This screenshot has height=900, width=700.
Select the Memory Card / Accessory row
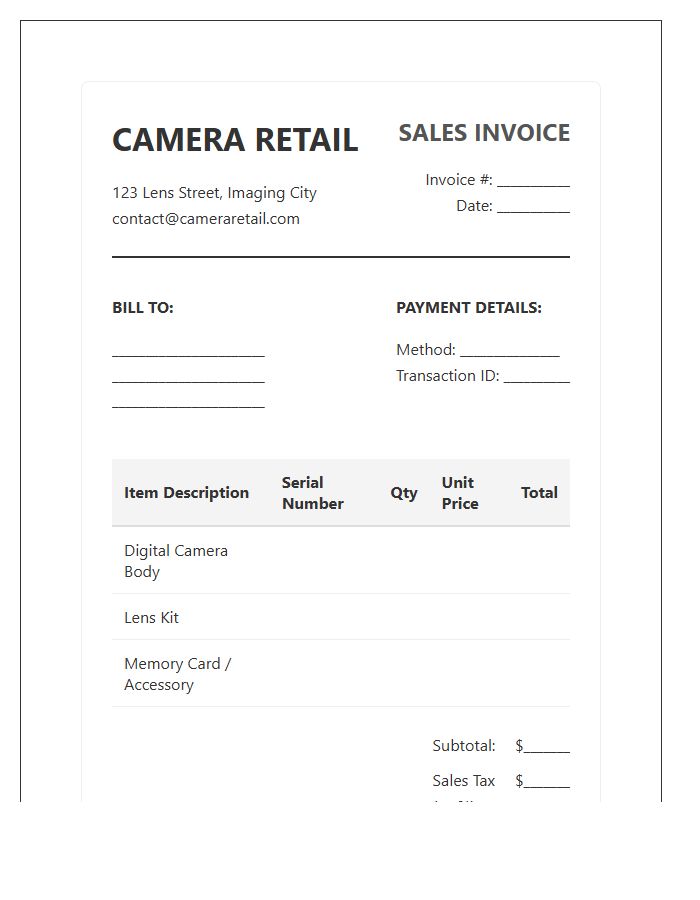click(x=341, y=673)
